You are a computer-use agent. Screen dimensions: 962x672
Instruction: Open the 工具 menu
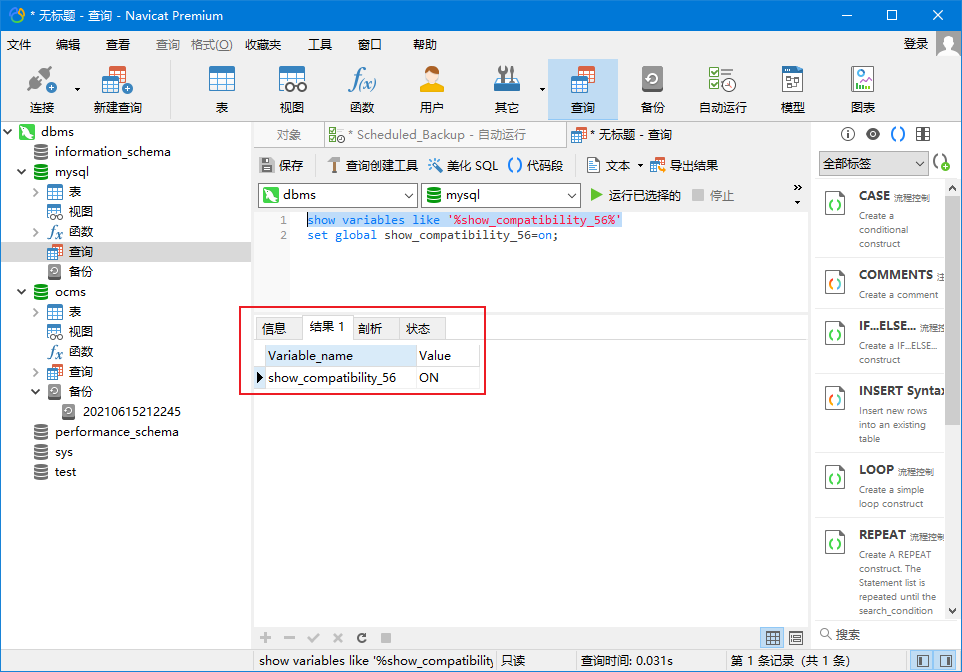320,45
